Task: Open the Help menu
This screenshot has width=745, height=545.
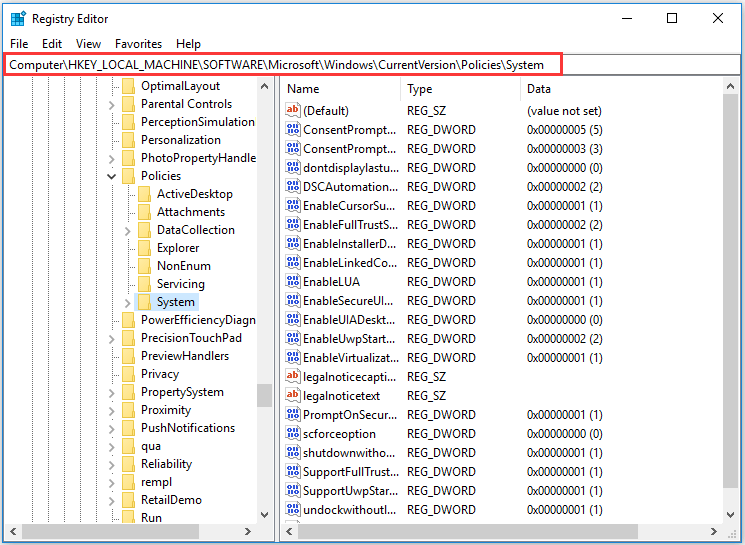Action: [x=188, y=44]
